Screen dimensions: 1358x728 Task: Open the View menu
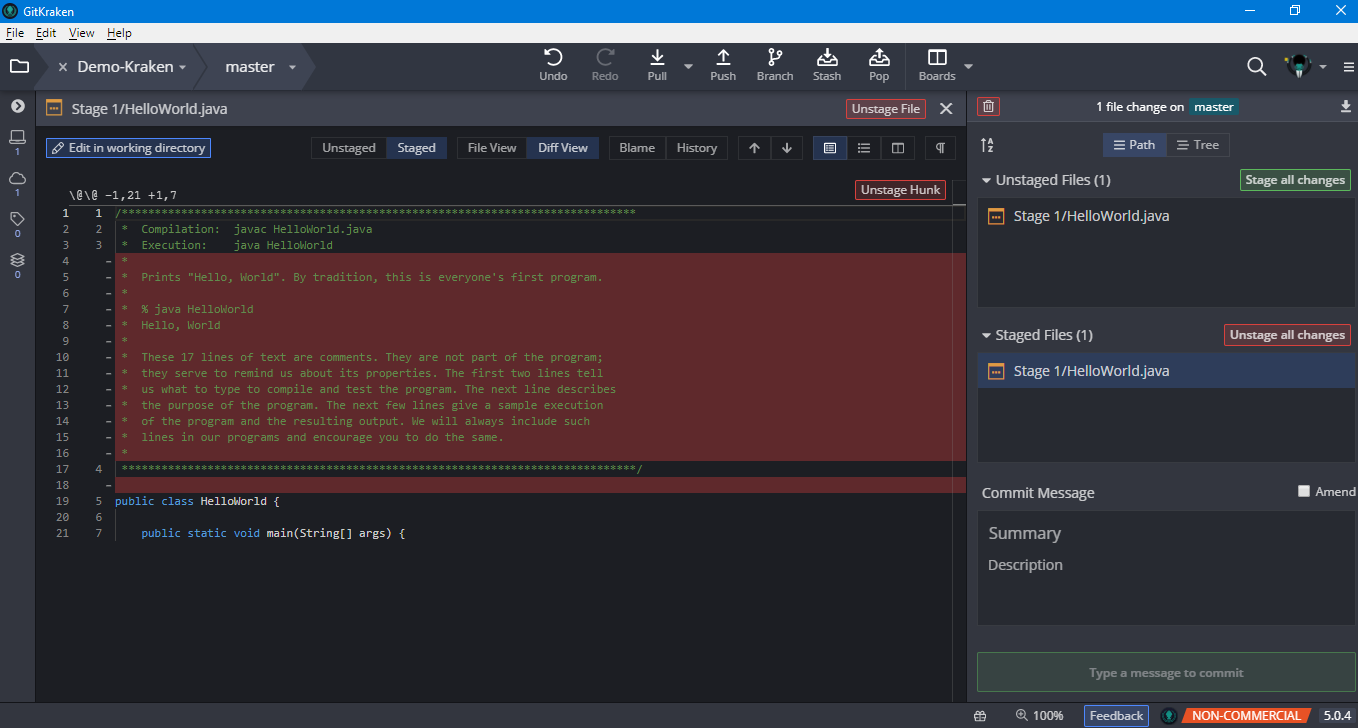coord(82,33)
